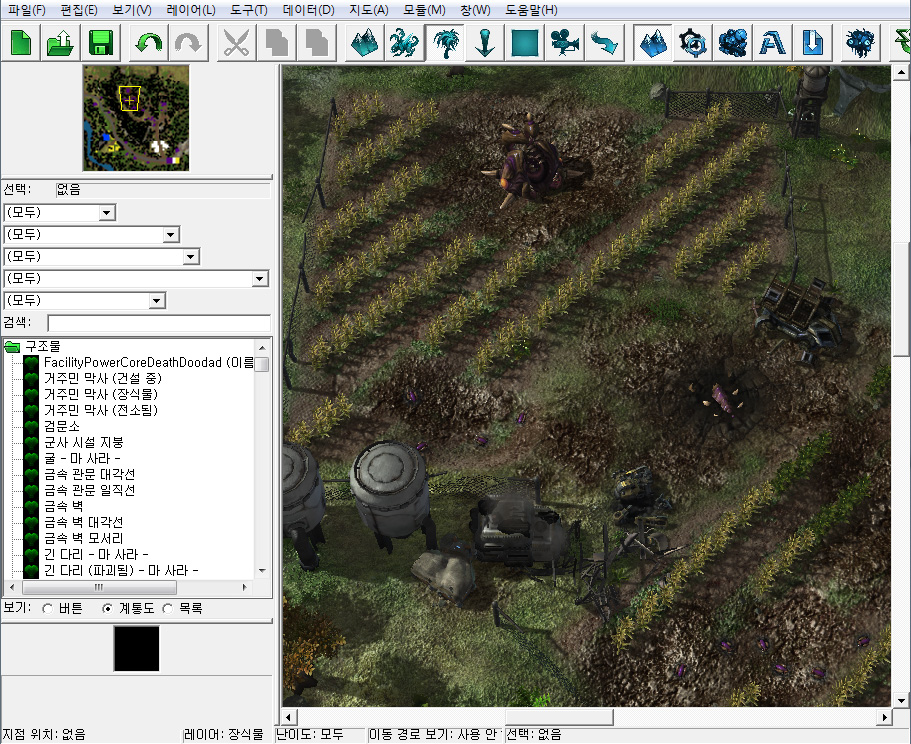
Task: Select the 계통도 view radio button
Action: pos(107,609)
